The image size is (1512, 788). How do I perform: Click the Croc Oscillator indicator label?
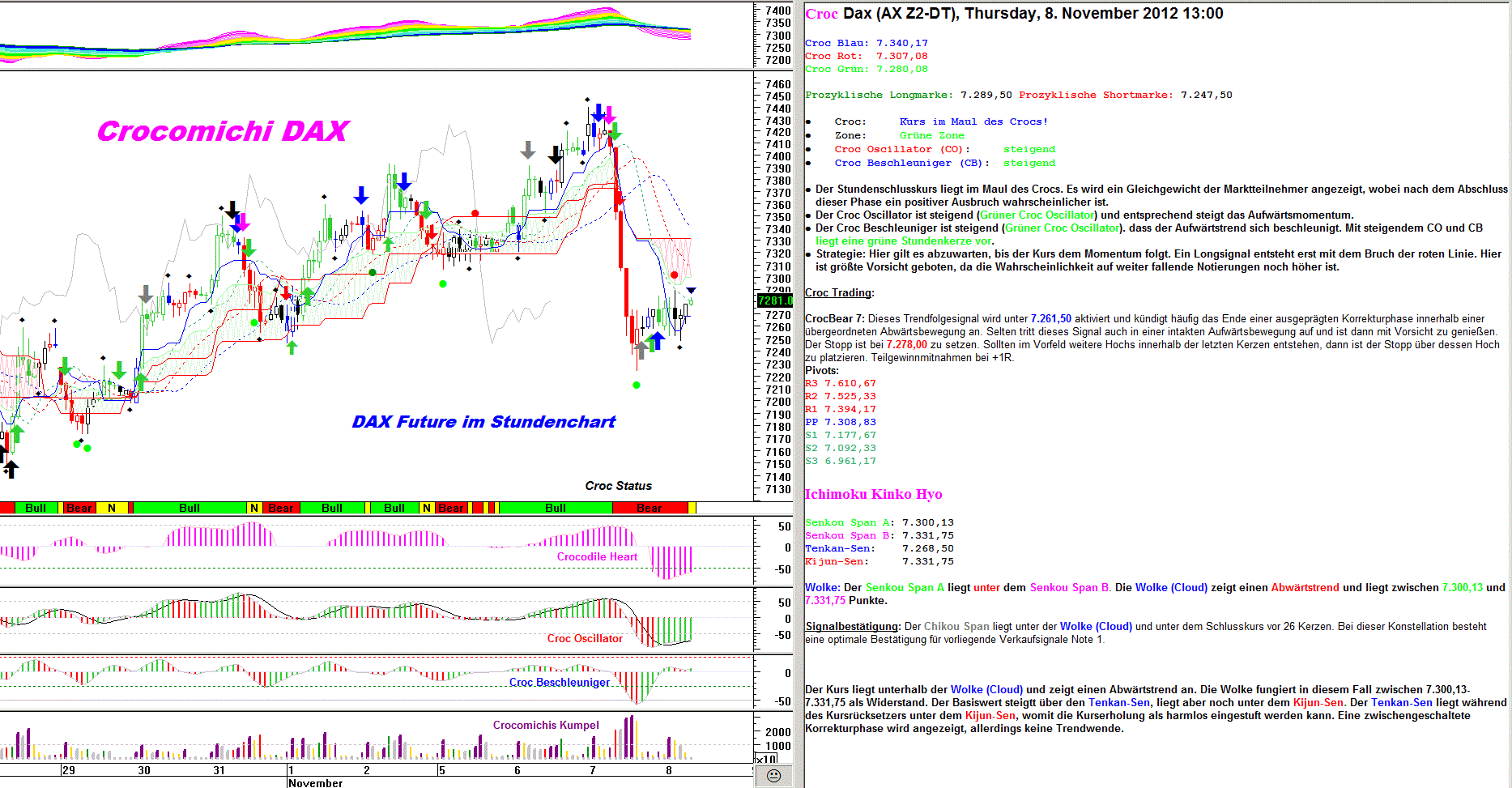585,638
